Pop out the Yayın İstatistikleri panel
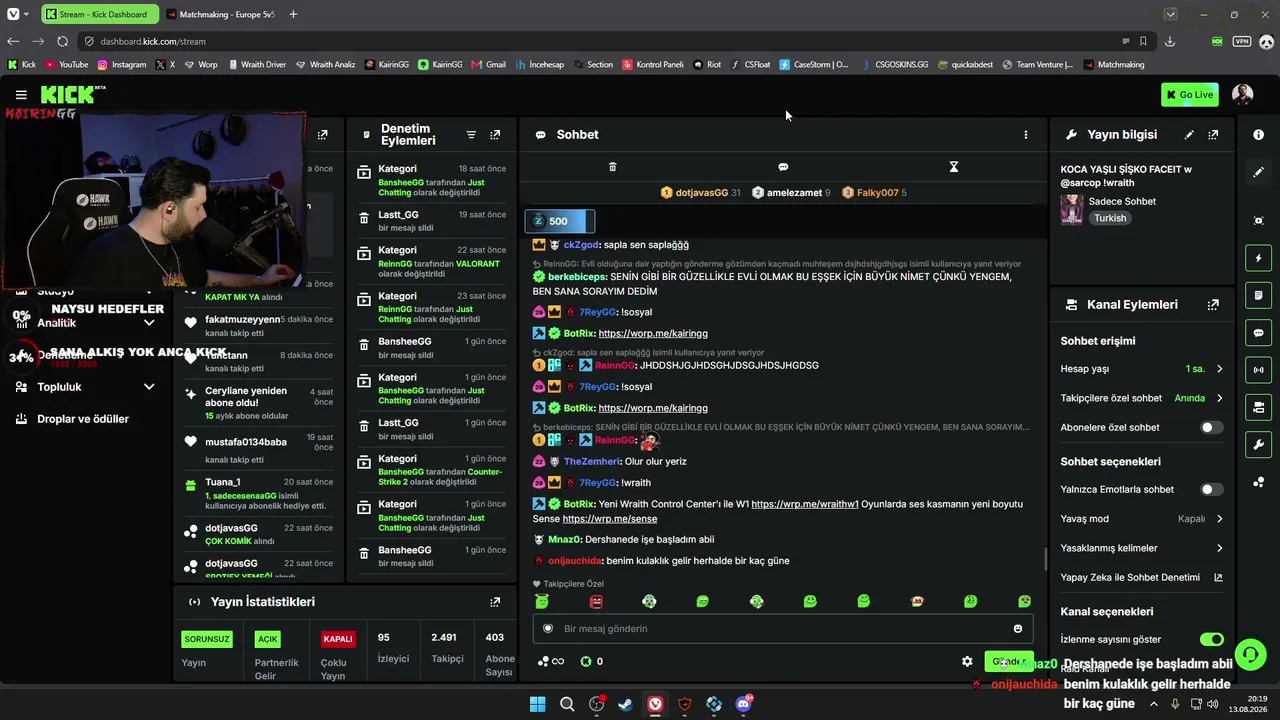The width and height of the screenshot is (1280, 720). (495, 602)
